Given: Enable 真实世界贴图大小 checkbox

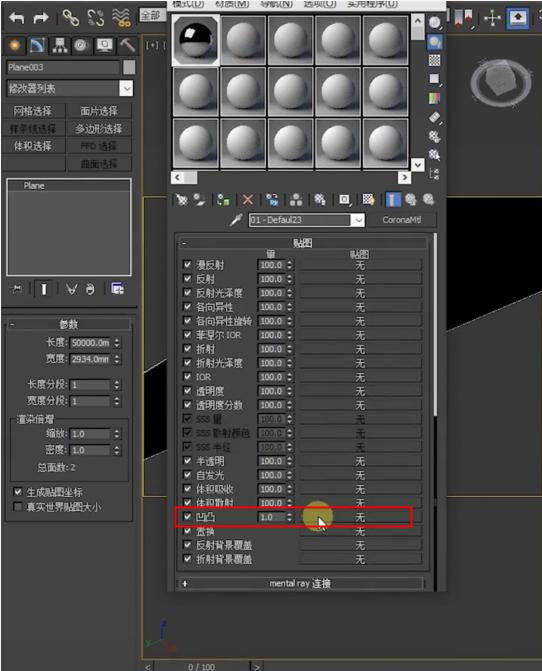Looking at the screenshot, I should point(18,507).
